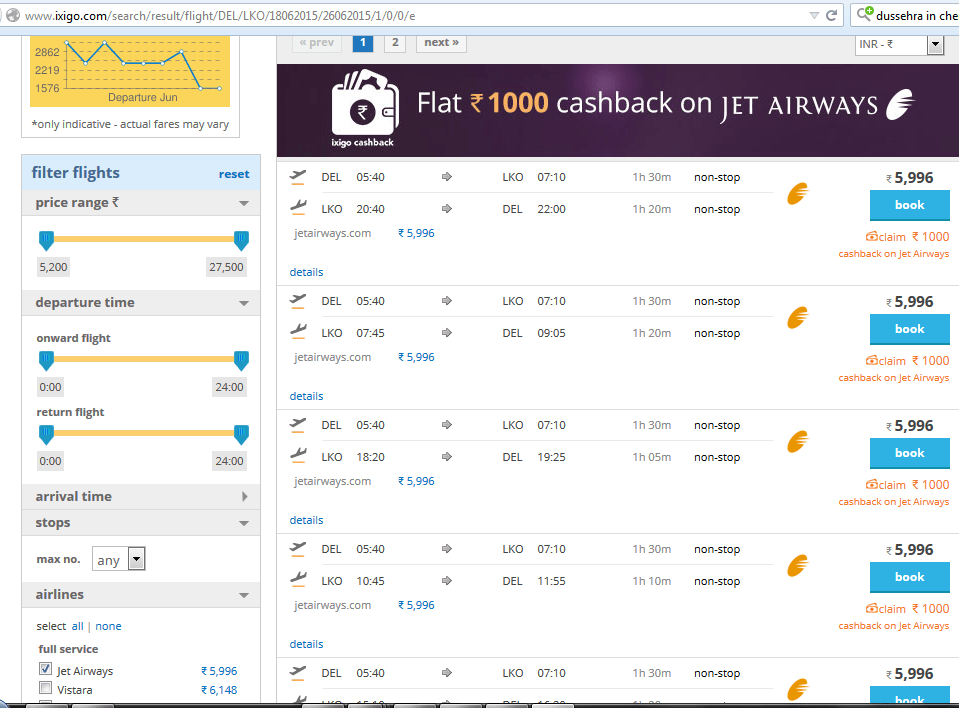The width and height of the screenshot is (959, 708).
Task: Select all airlines link
Action: 78,626
